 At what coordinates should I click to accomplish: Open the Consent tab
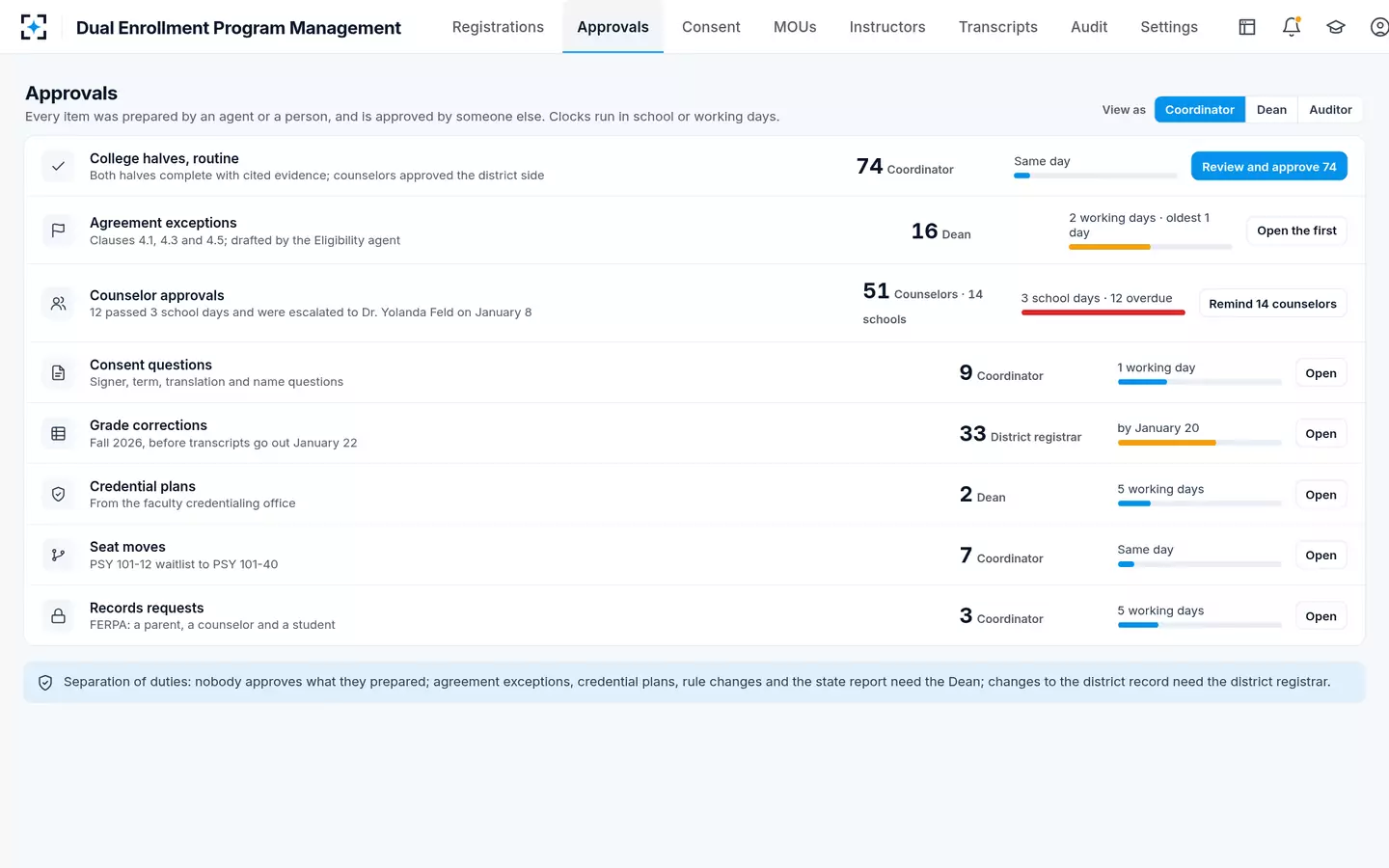pyautogui.click(x=711, y=27)
